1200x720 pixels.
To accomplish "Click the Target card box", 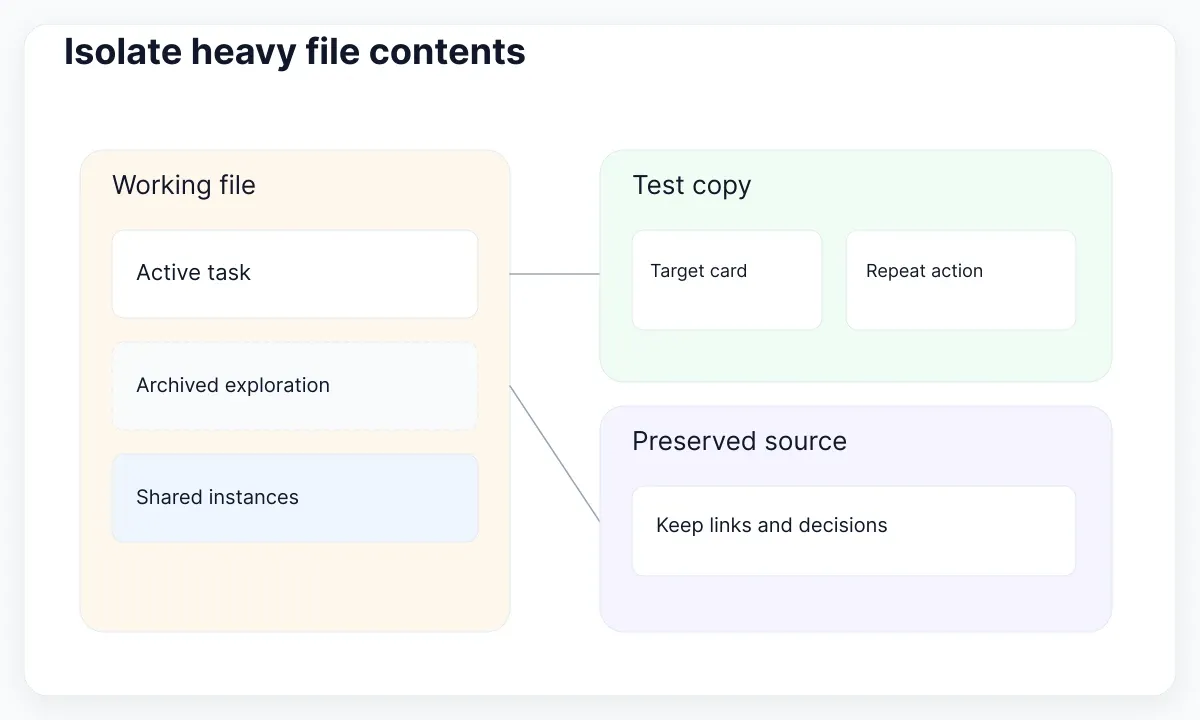I will coord(727,280).
